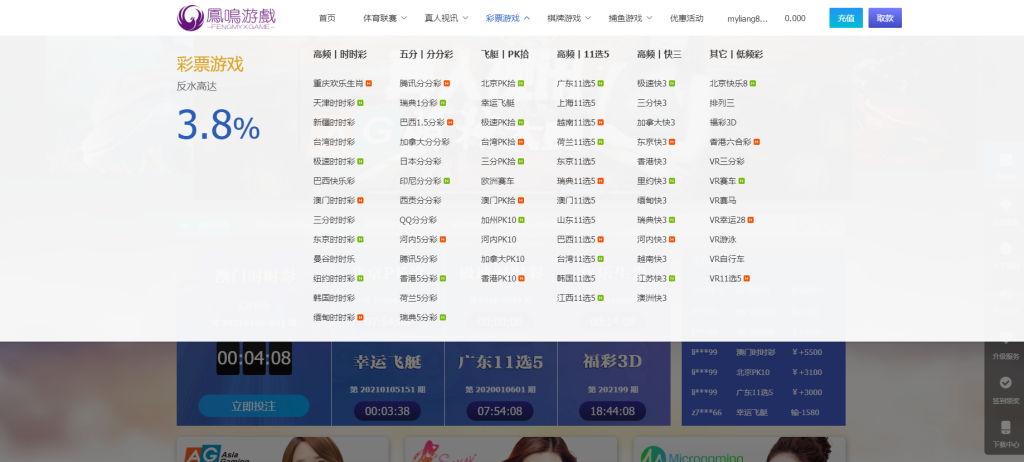Viewport: 1024px width, 462px height.
Task: Open the 北京PK拾 lottery link
Action: 498,83
